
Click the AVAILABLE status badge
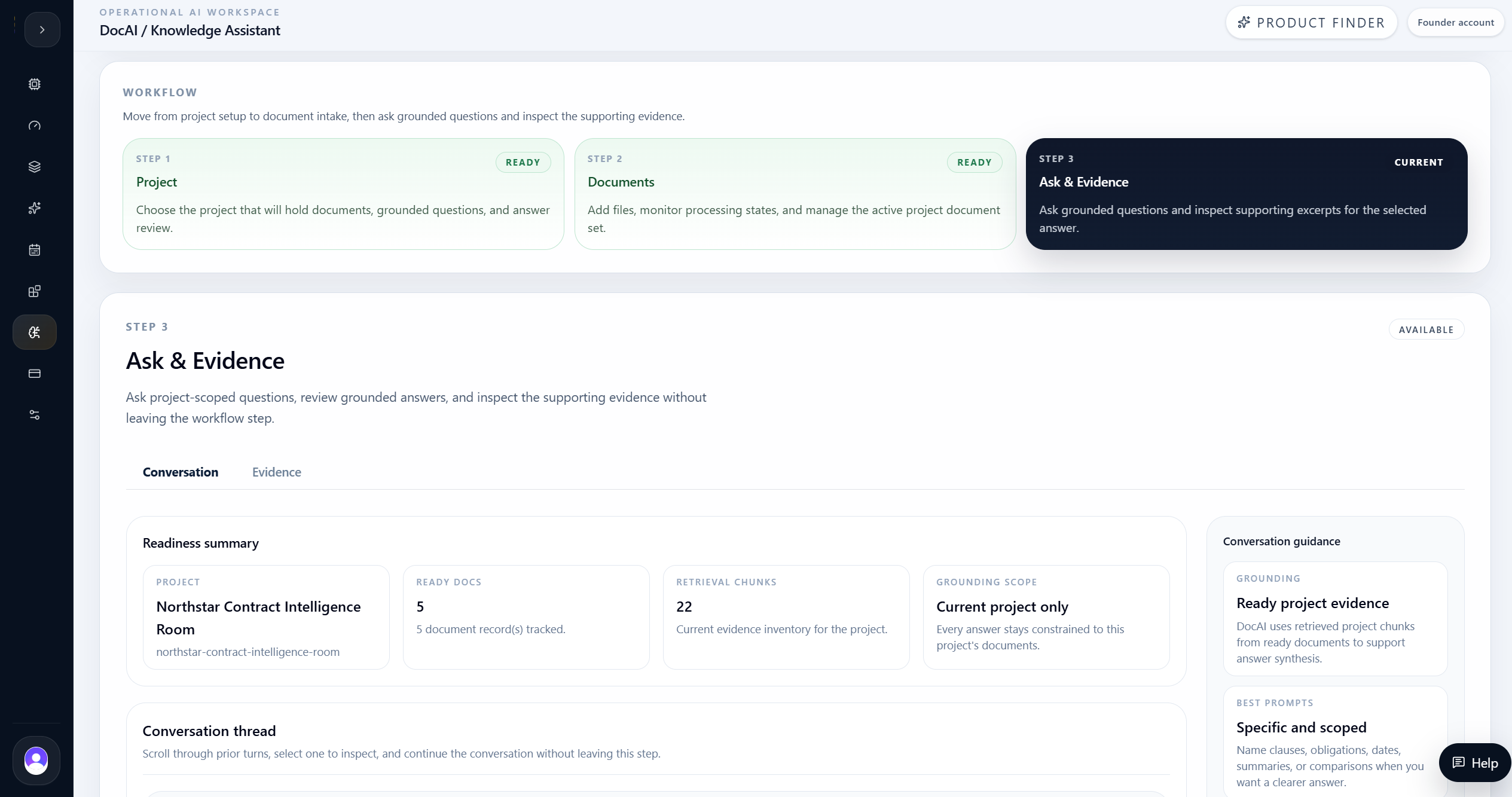pyautogui.click(x=1426, y=330)
